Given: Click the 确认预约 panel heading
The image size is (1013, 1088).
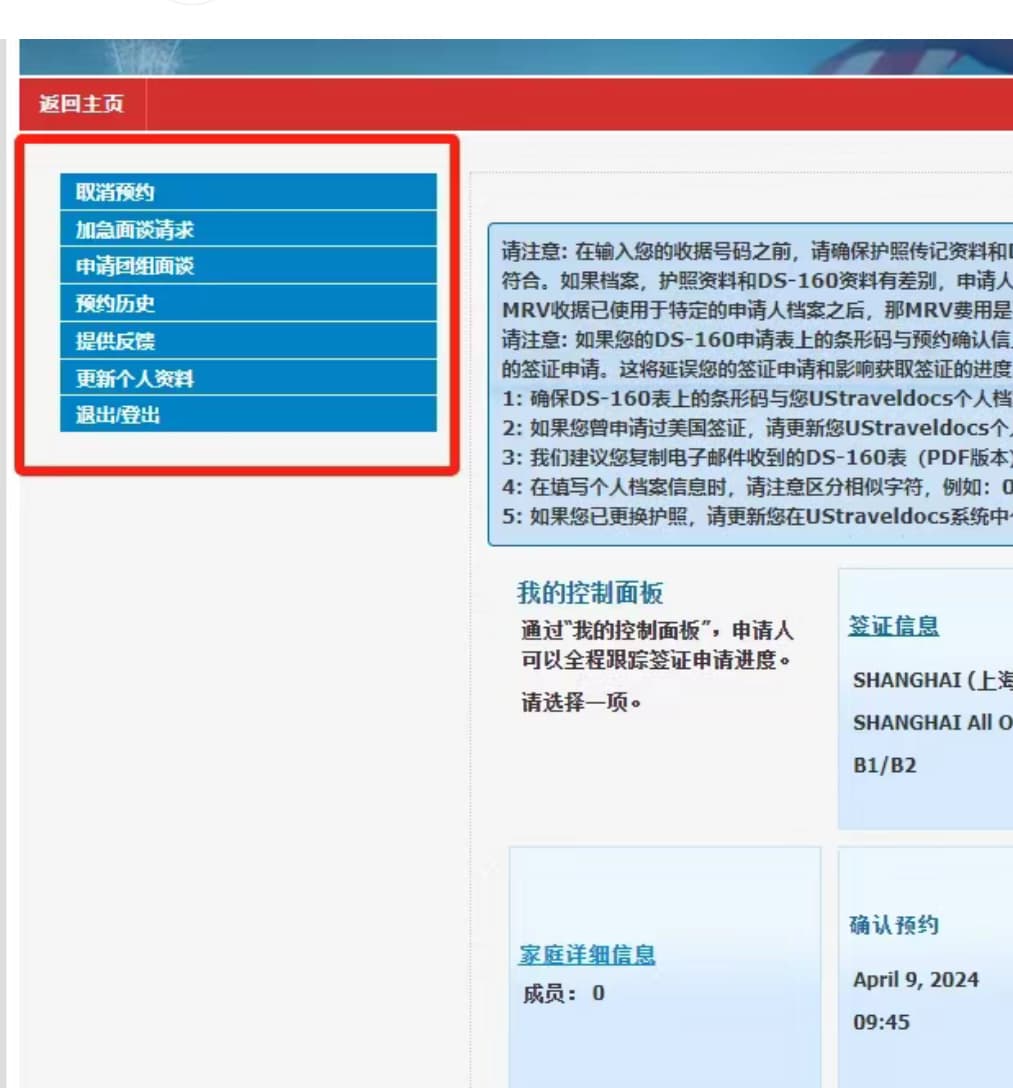Looking at the screenshot, I should pyautogui.click(x=893, y=925).
